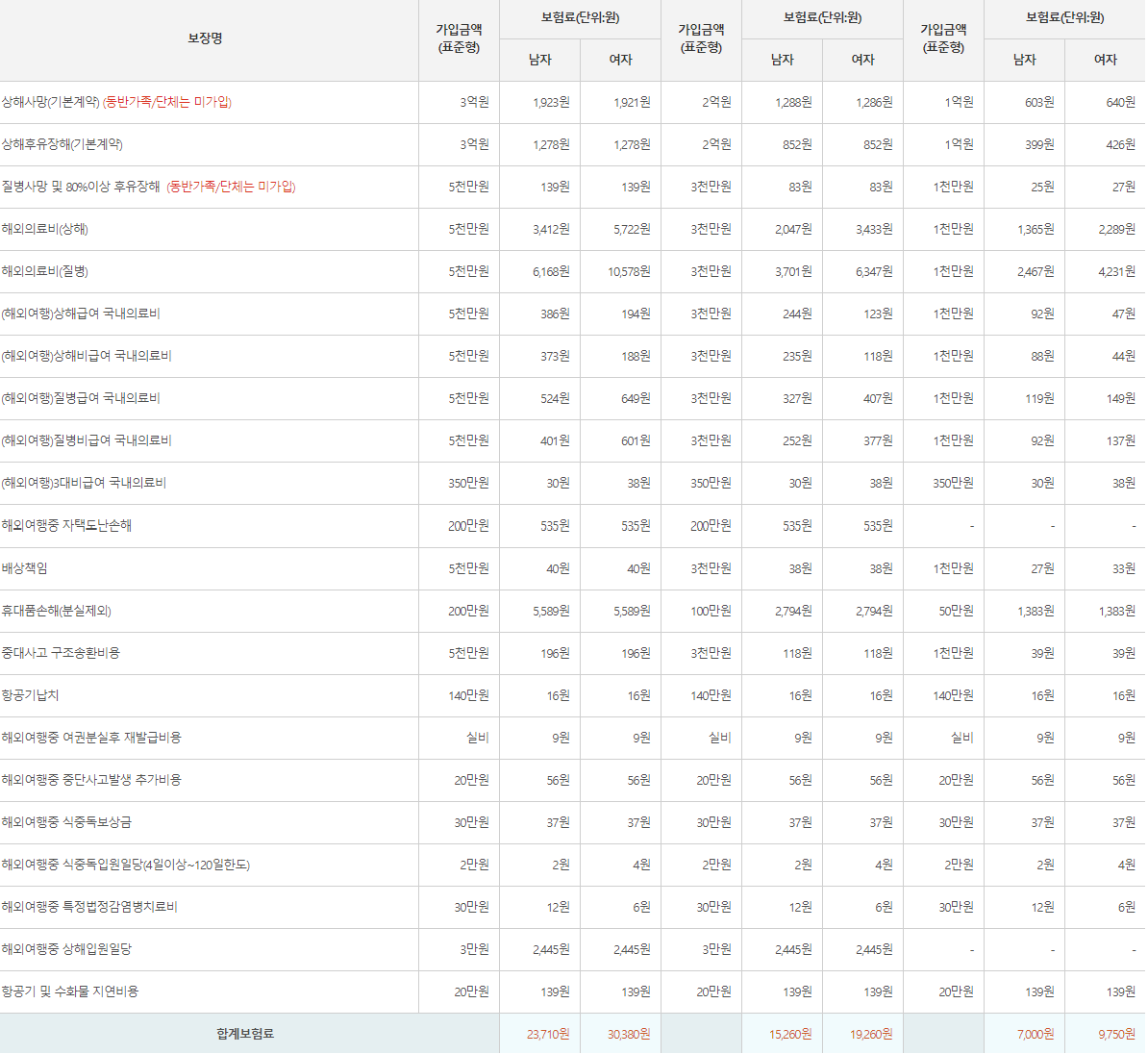Image resolution: width=1148 pixels, height=1054 pixels.
Task: Click (해외여행)상해급여 국내의료비 label
Action: click(81, 314)
